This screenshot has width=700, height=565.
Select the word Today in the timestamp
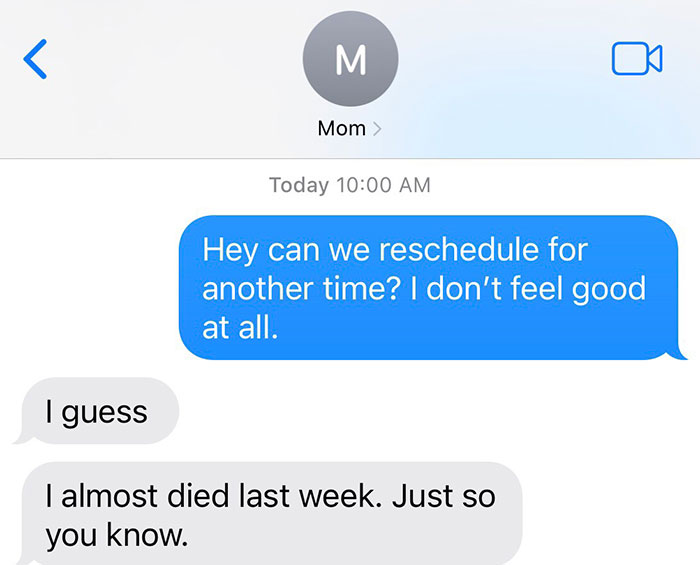pos(298,185)
